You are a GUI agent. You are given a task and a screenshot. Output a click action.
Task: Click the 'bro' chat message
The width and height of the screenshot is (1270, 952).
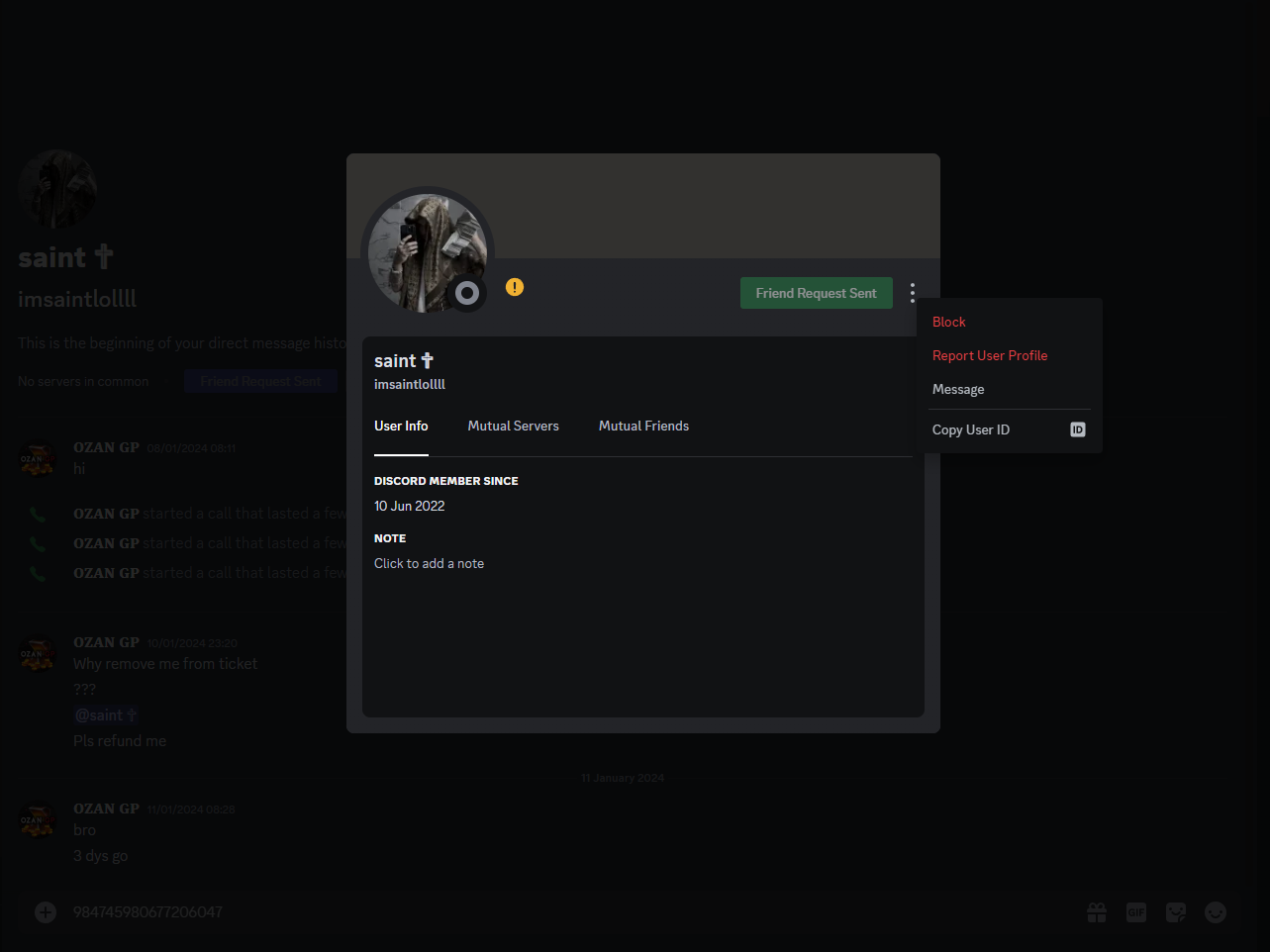tap(84, 830)
